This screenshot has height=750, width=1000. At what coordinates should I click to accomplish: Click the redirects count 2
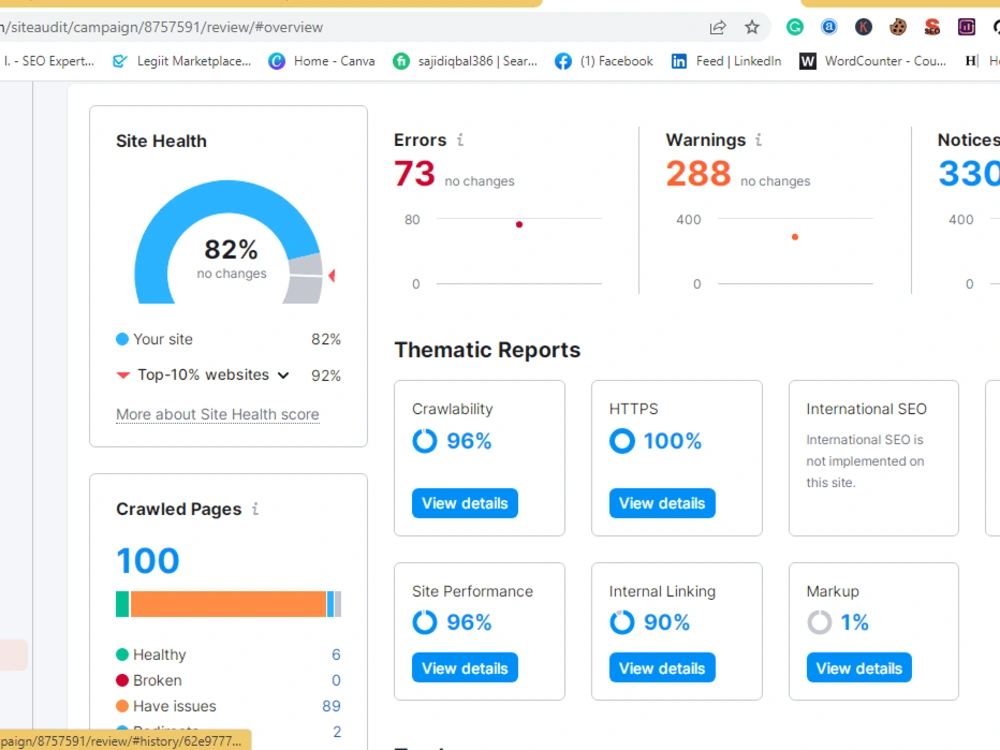click(x=337, y=732)
